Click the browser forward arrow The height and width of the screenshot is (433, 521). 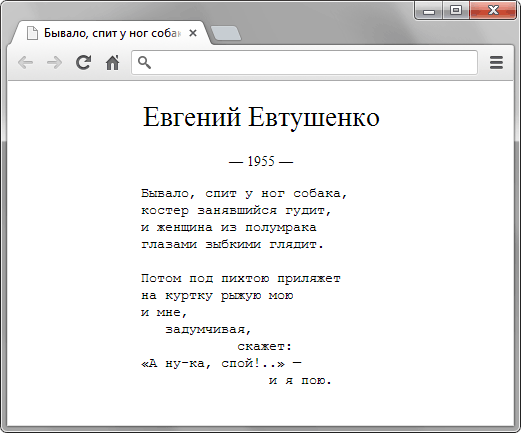tap(54, 62)
